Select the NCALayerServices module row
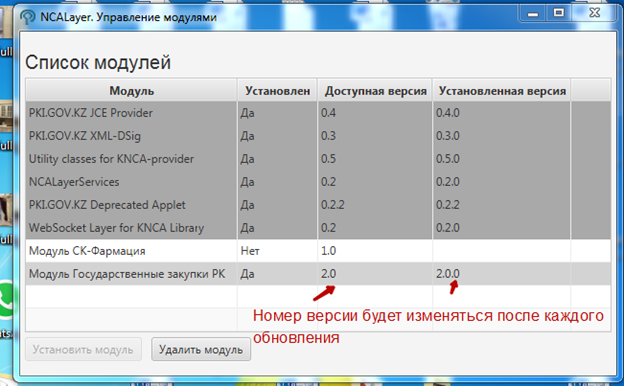 [318, 182]
